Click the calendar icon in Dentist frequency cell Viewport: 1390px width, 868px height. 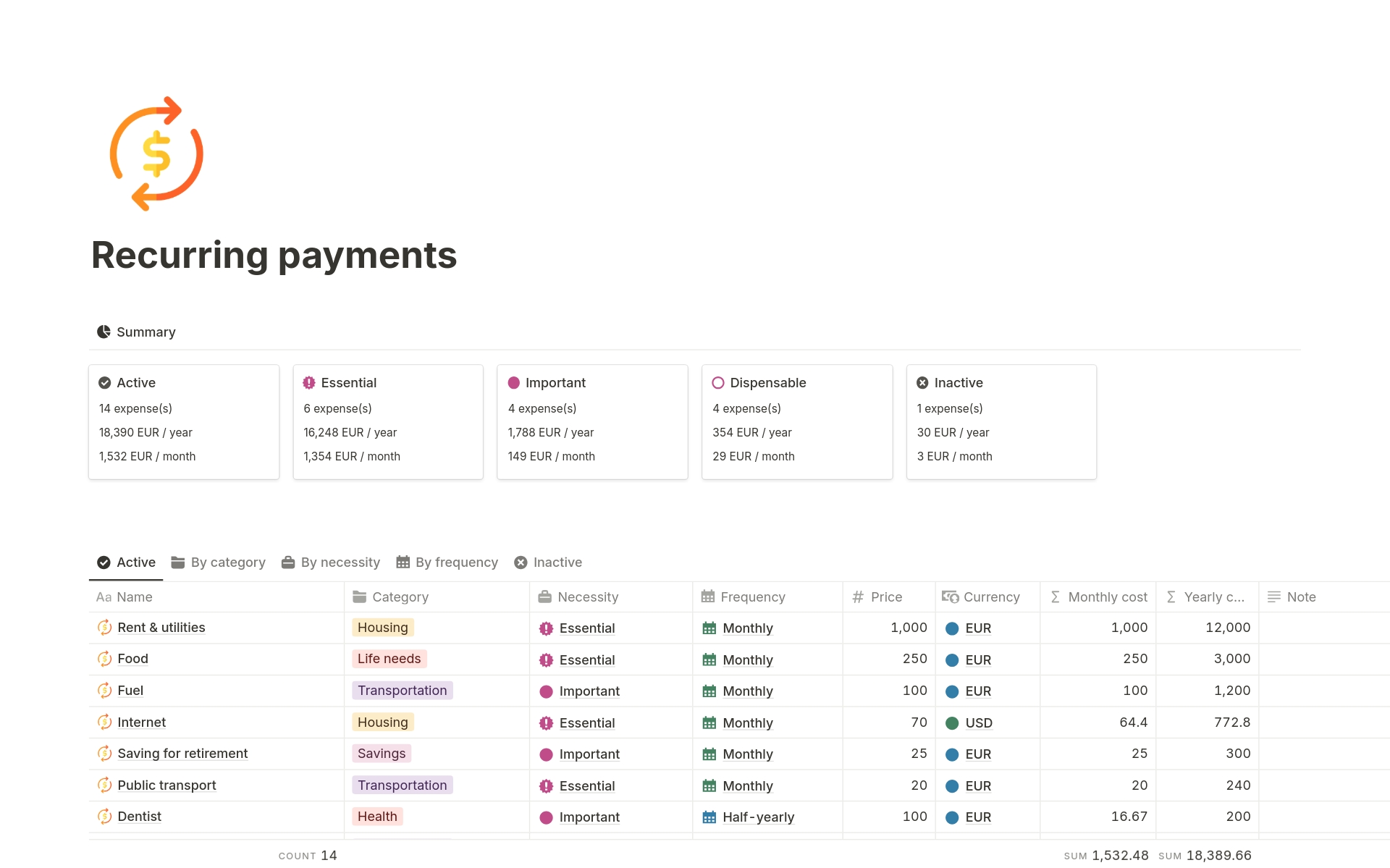tap(709, 817)
